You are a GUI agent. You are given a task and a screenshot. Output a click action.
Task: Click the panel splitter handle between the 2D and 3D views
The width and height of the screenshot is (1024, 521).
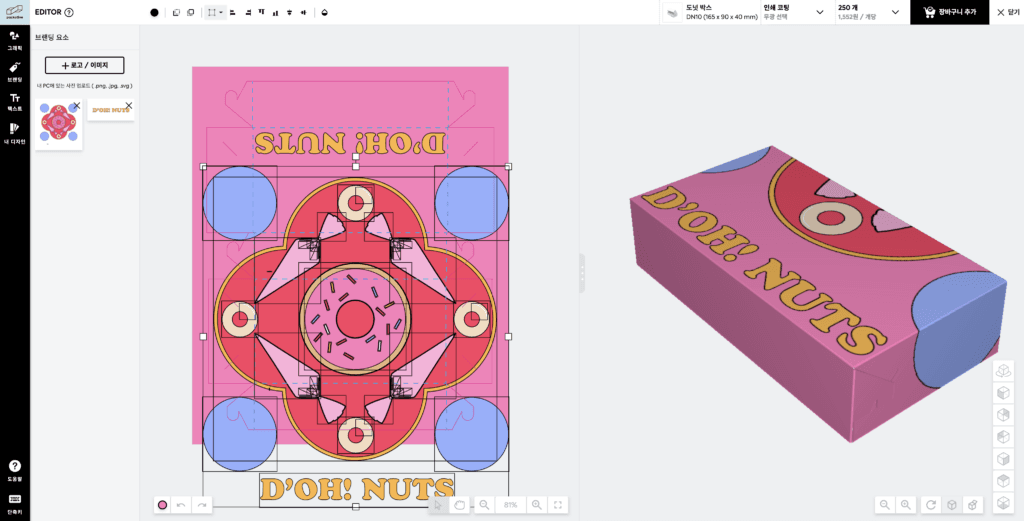(582, 273)
